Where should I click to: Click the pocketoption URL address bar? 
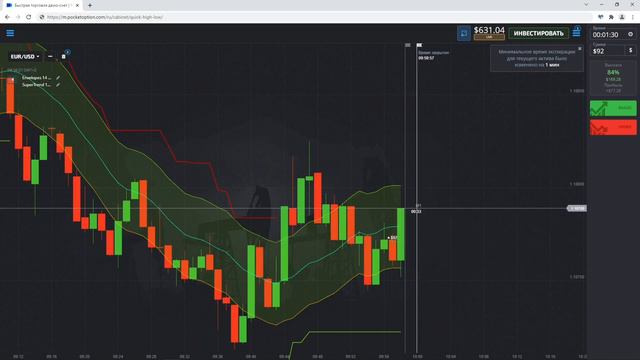[314, 17]
